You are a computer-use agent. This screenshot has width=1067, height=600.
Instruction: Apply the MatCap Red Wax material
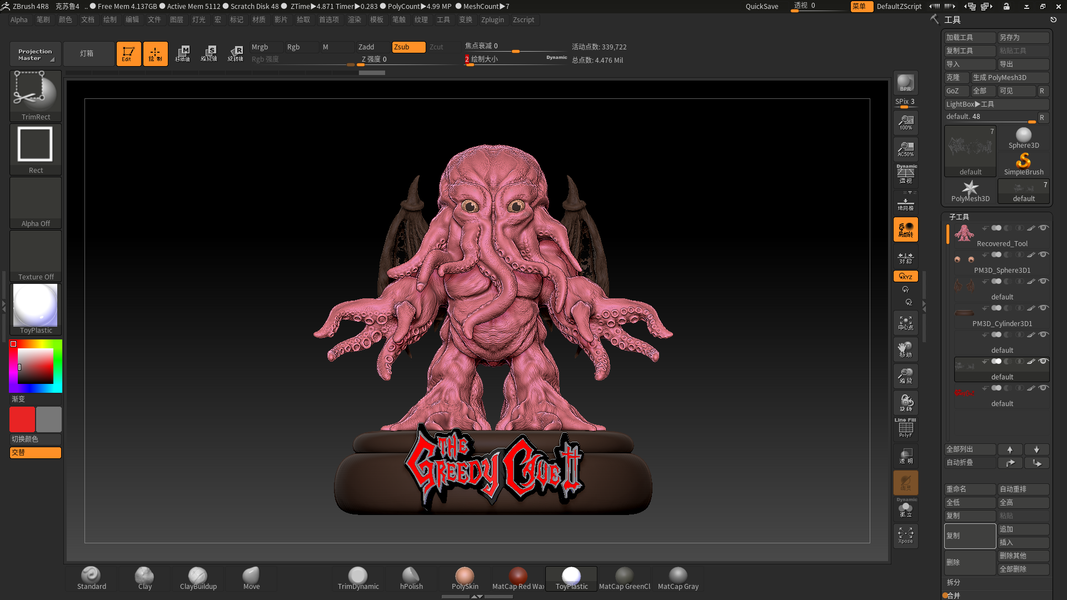(518, 578)
